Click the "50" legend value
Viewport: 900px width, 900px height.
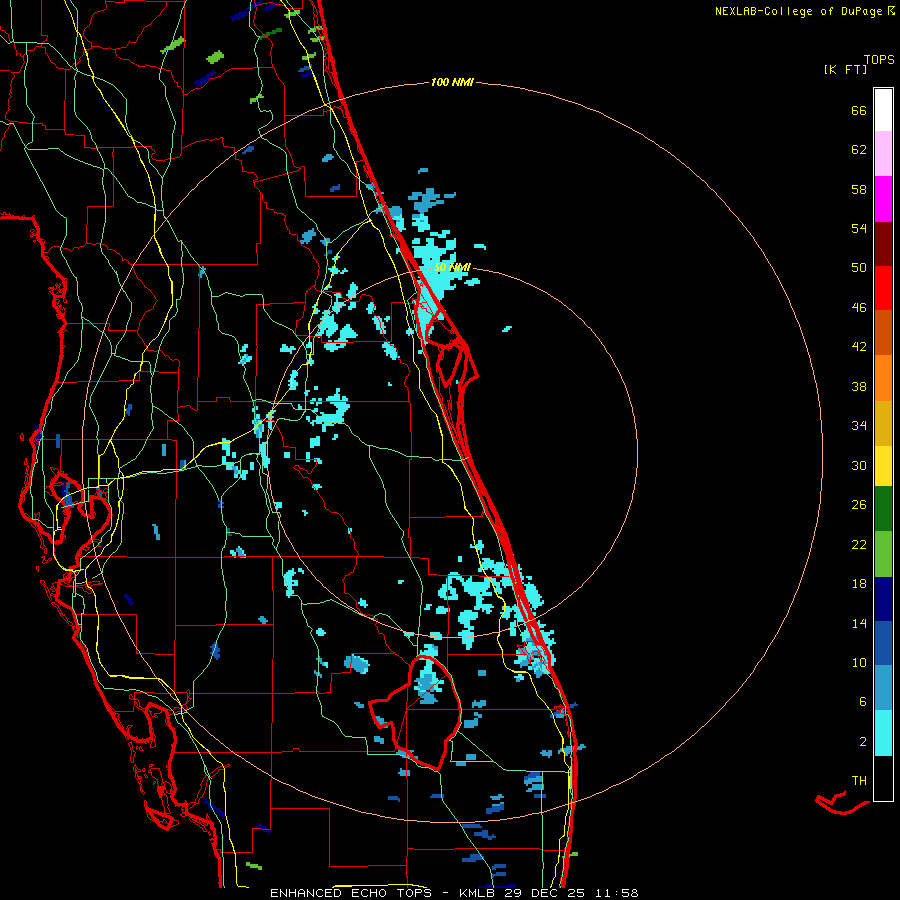point(859,268)
